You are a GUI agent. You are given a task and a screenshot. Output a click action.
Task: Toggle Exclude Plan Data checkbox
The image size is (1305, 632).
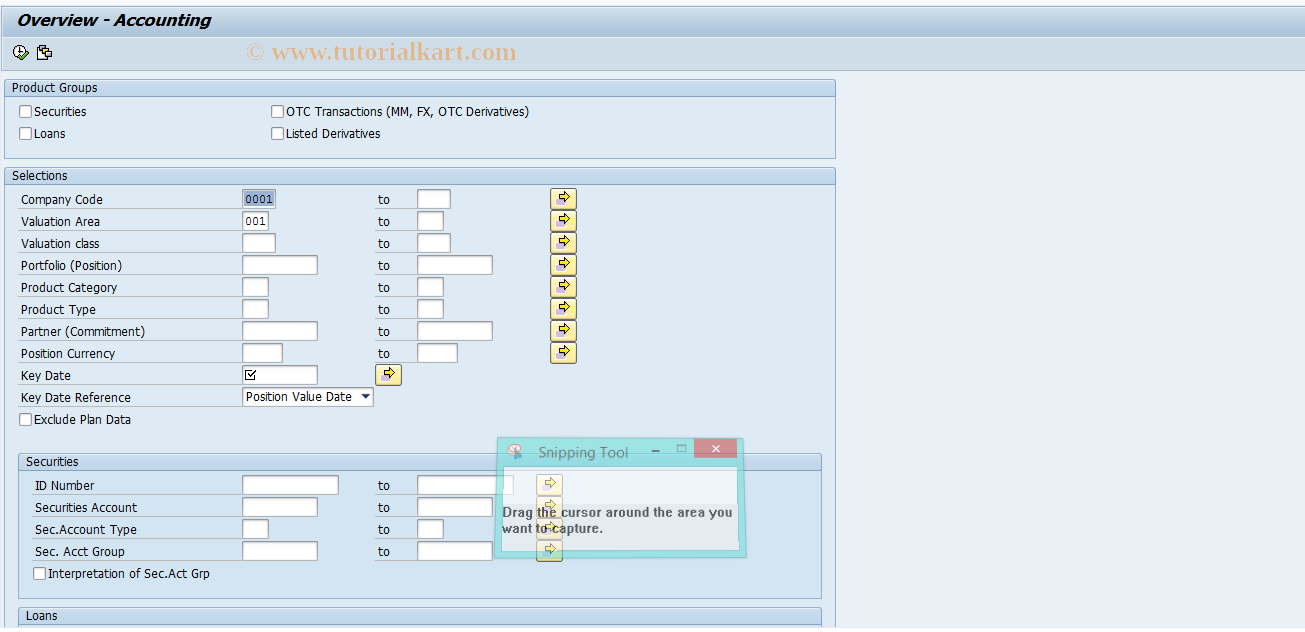coord(26,420)
